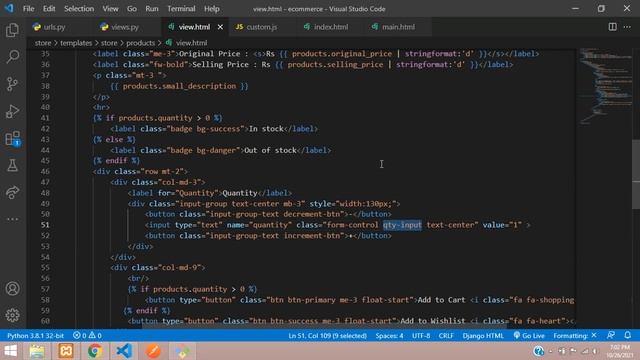Screen dimensions: 640x360
Task: Click the vertical editor scrollbar
Action: click(636, 175)
